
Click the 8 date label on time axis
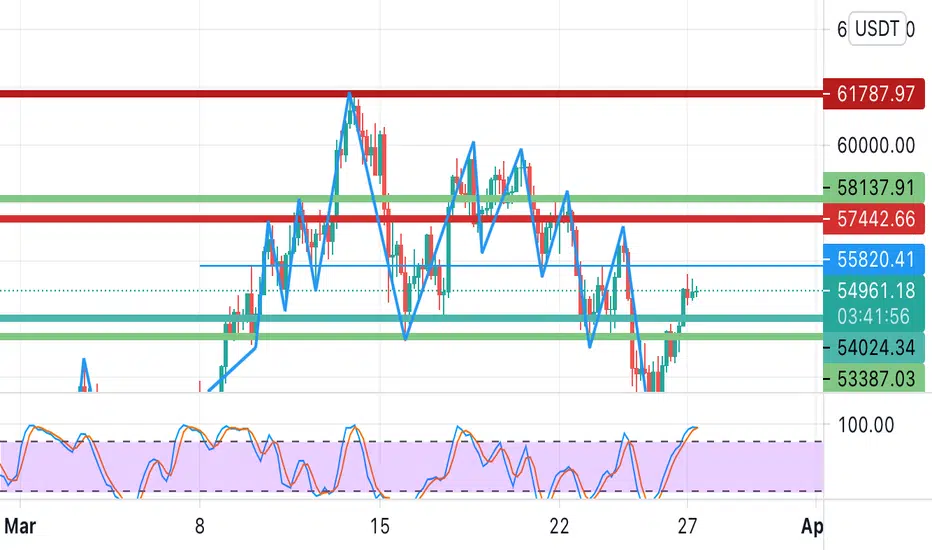pos(199,526)
